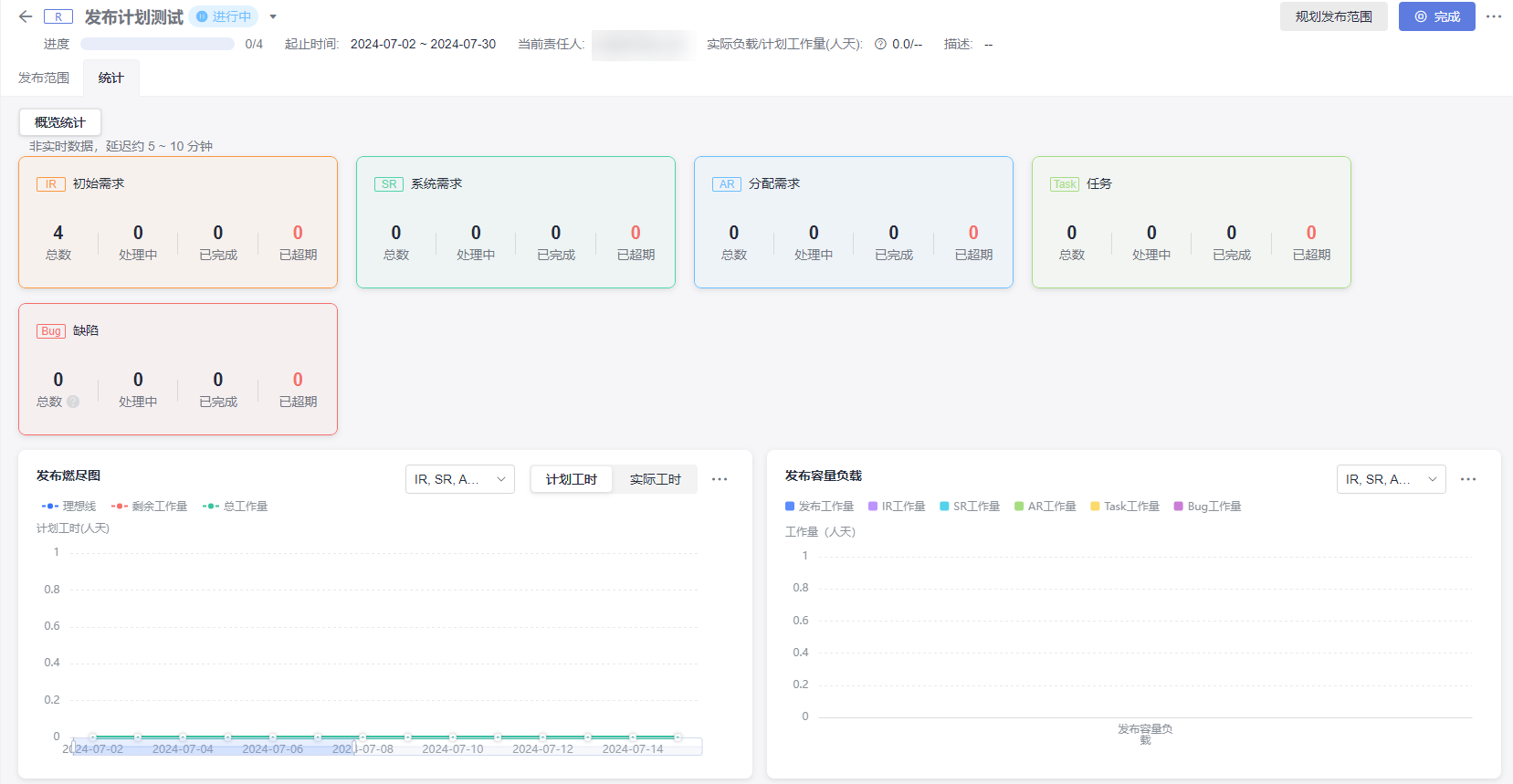This screenshot has height=784, width=1513.
Task: Click the help icon next to Bug 总数
Action: [73, 402]
